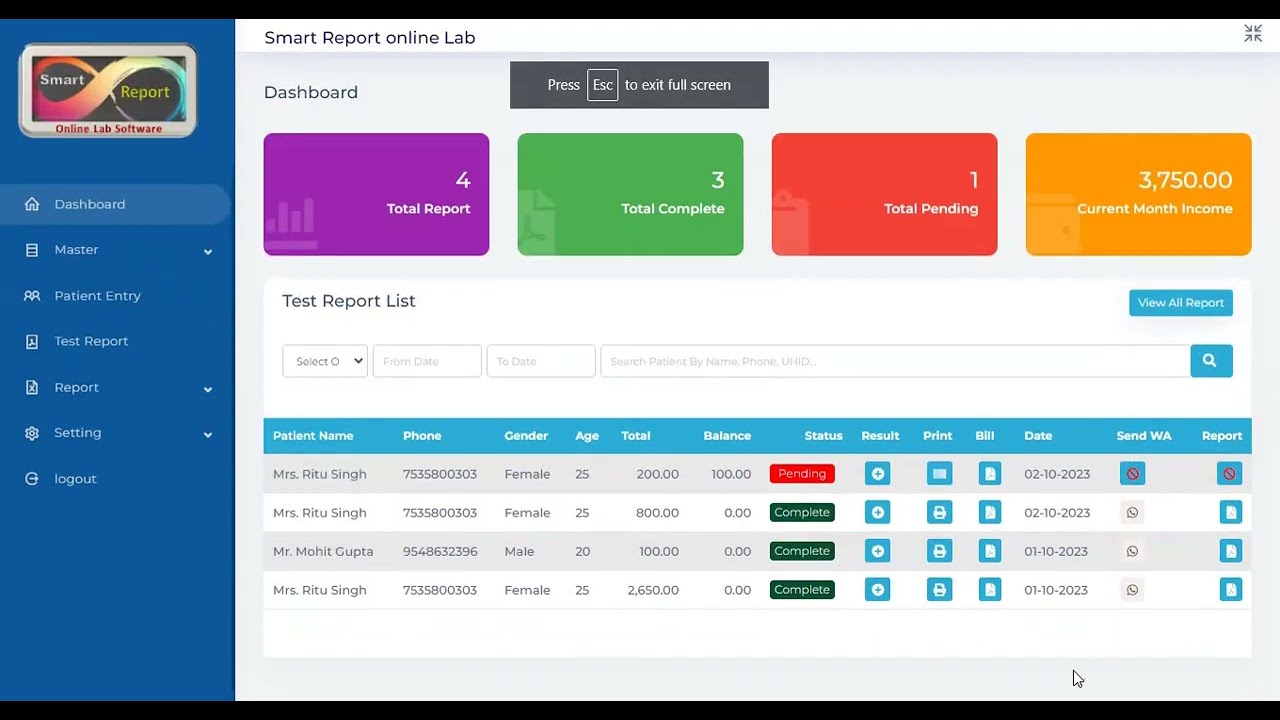1280x720 pixels.
Task: Click the Search Patient input field
Action: click(x=895, y=361)
